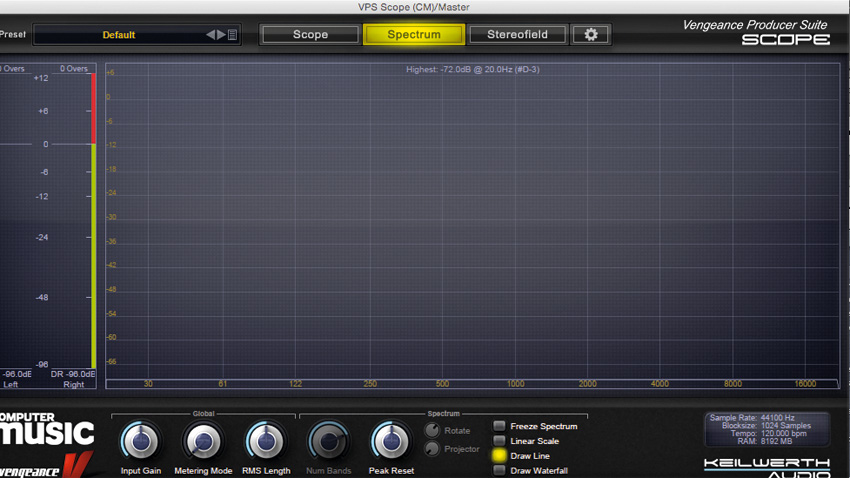
Task: Switch to the Scope tab
Action: [x=310, y=35]
